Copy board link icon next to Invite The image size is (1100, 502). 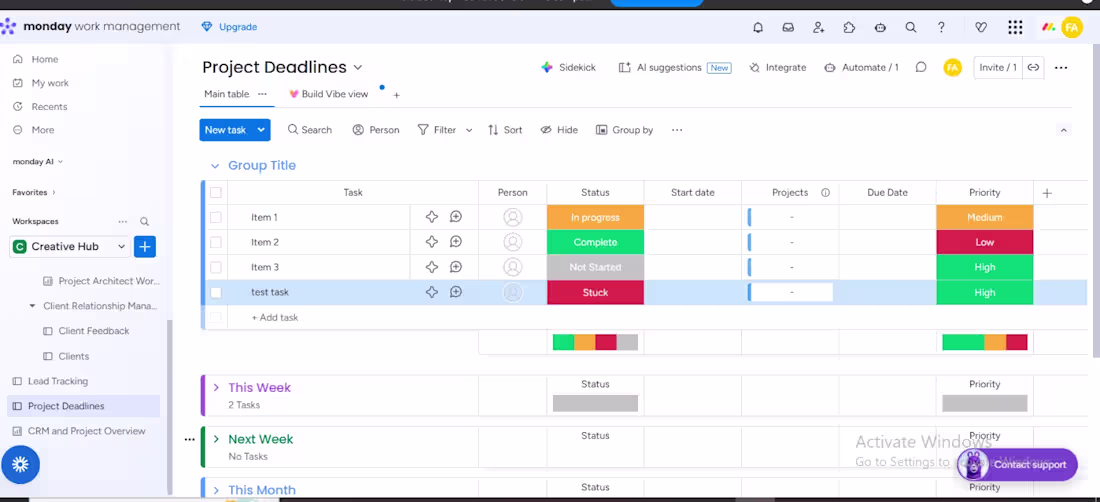click(x=1033, y=67)
